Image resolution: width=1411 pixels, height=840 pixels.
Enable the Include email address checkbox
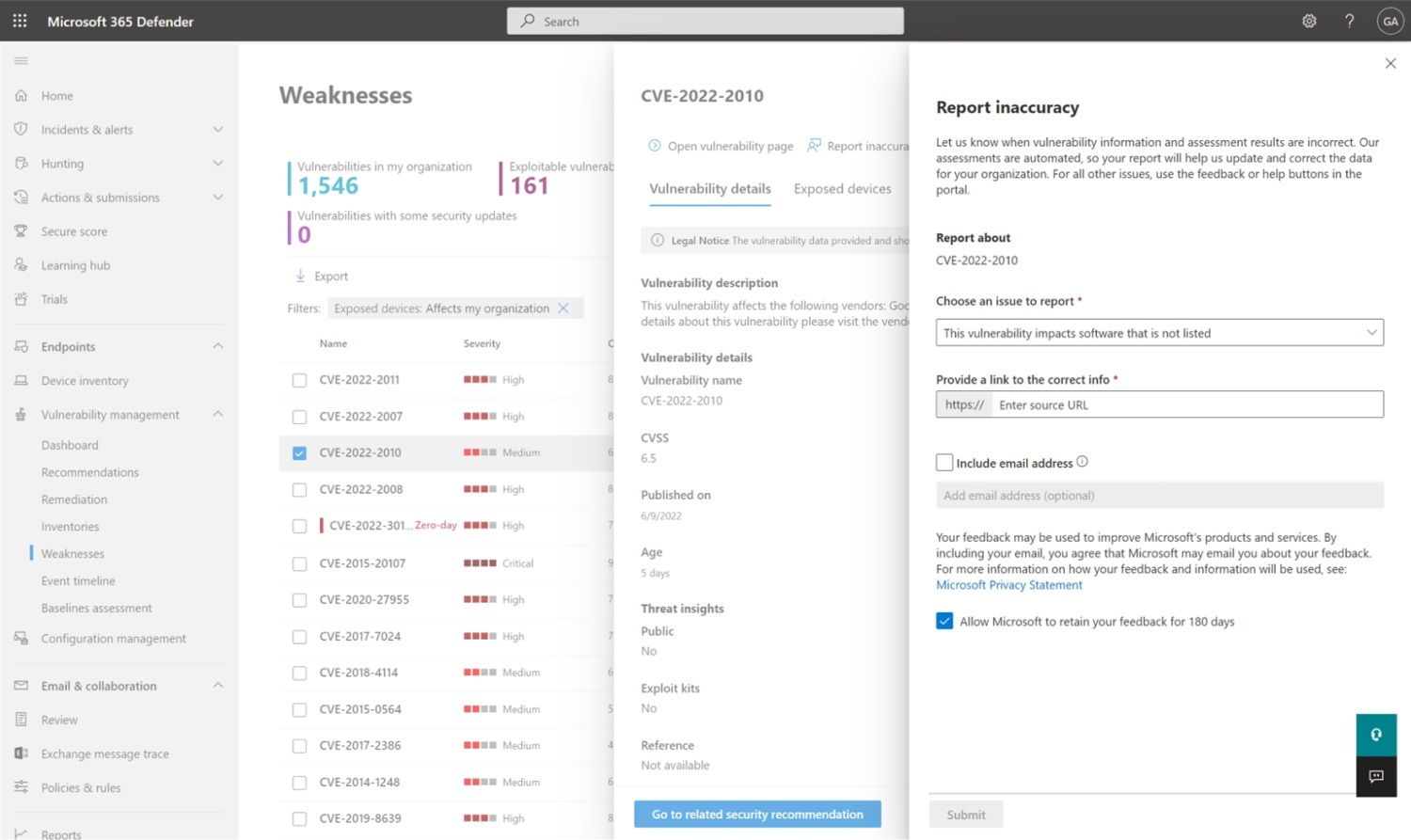(944, 463)
